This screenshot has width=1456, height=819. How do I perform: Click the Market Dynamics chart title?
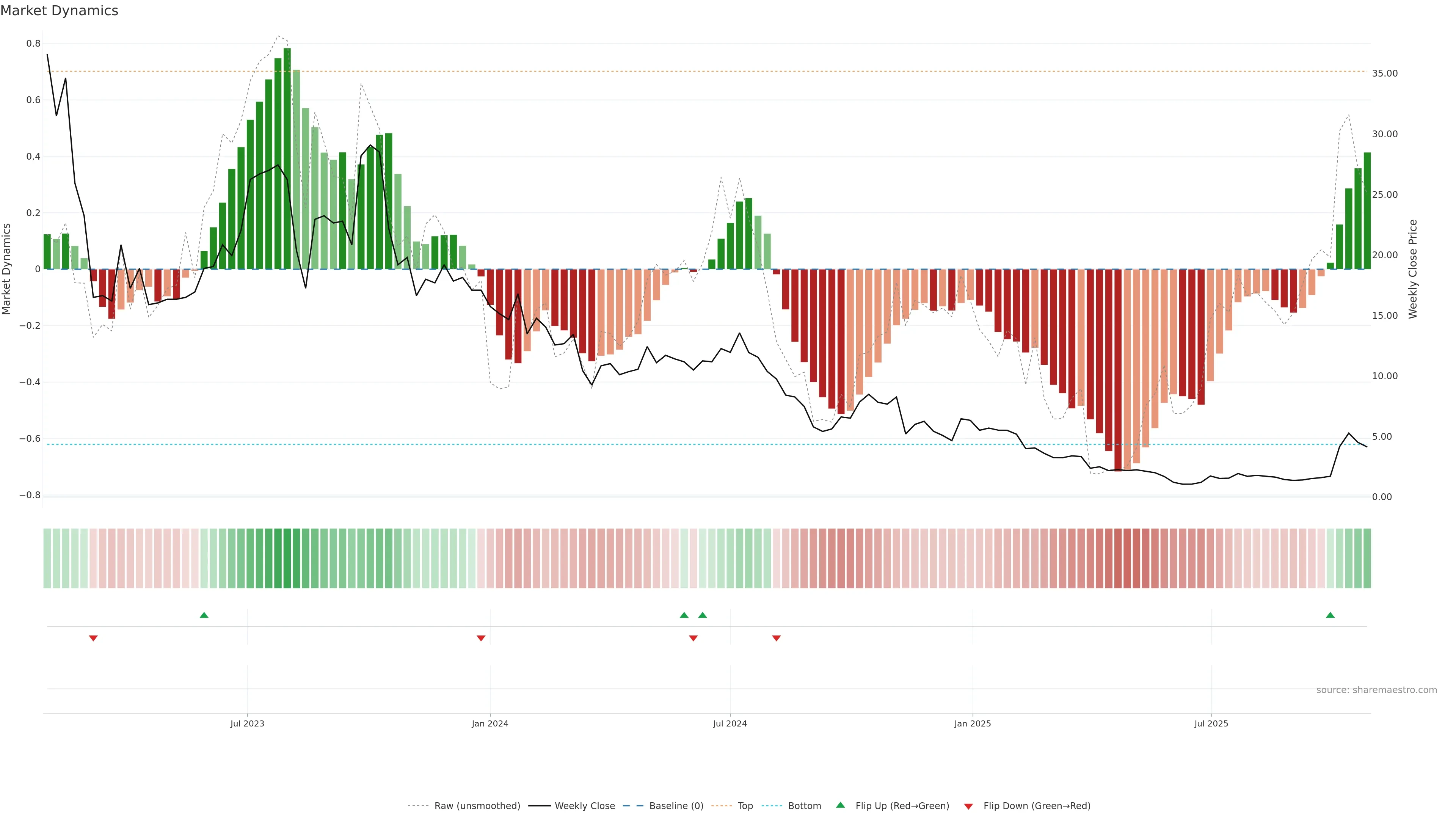[x=60, y=11]
